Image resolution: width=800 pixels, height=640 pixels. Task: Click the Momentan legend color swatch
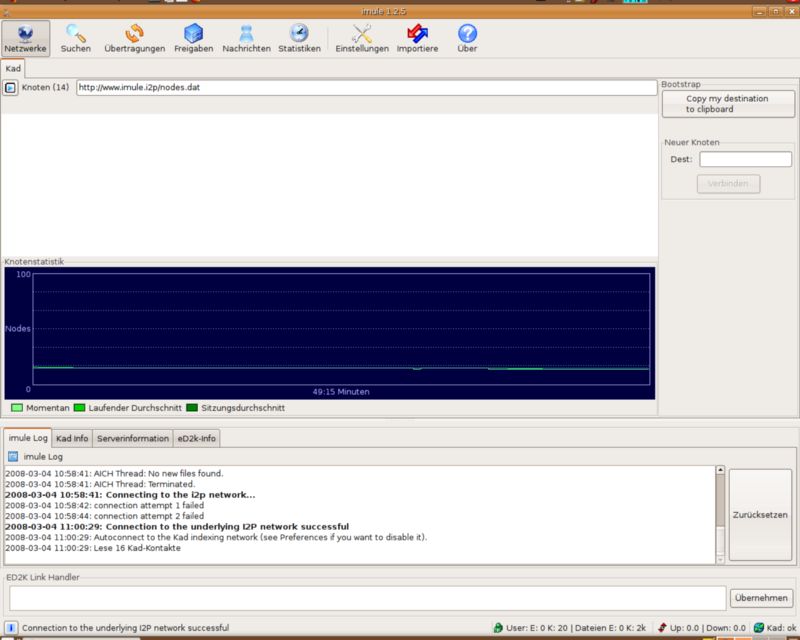[17, 408]
